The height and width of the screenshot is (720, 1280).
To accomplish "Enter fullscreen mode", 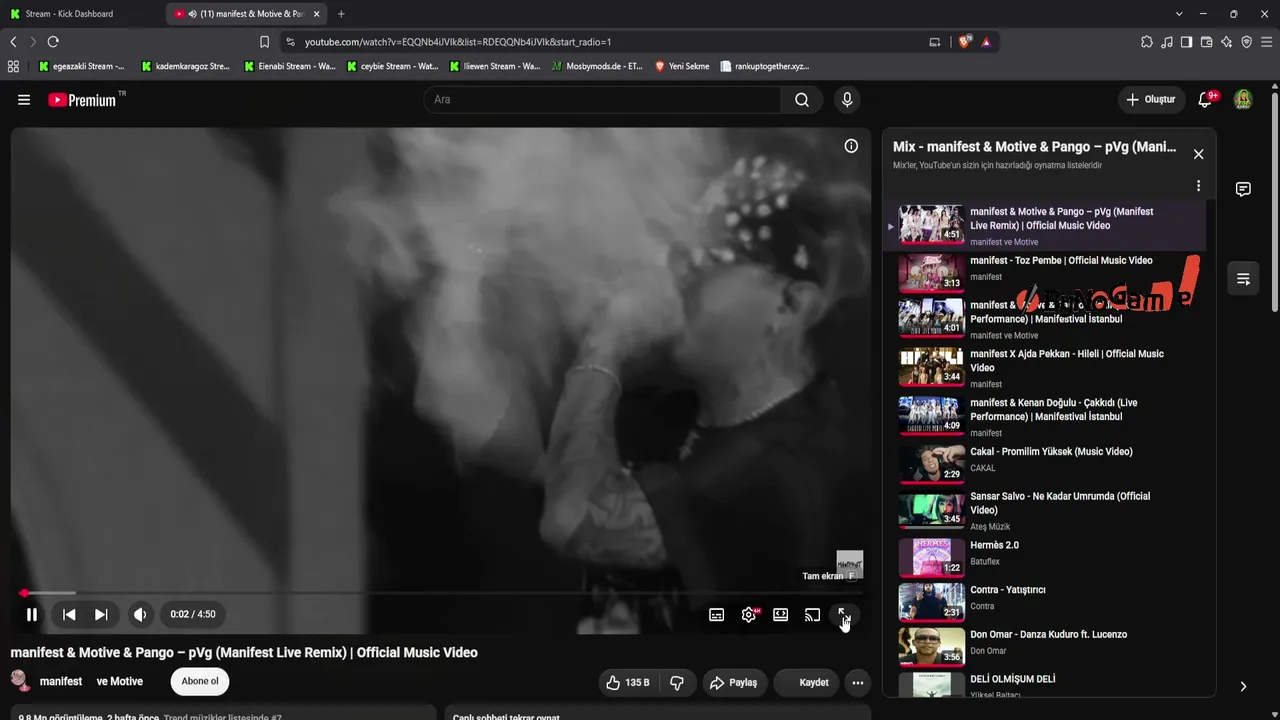I will [844, 615].
